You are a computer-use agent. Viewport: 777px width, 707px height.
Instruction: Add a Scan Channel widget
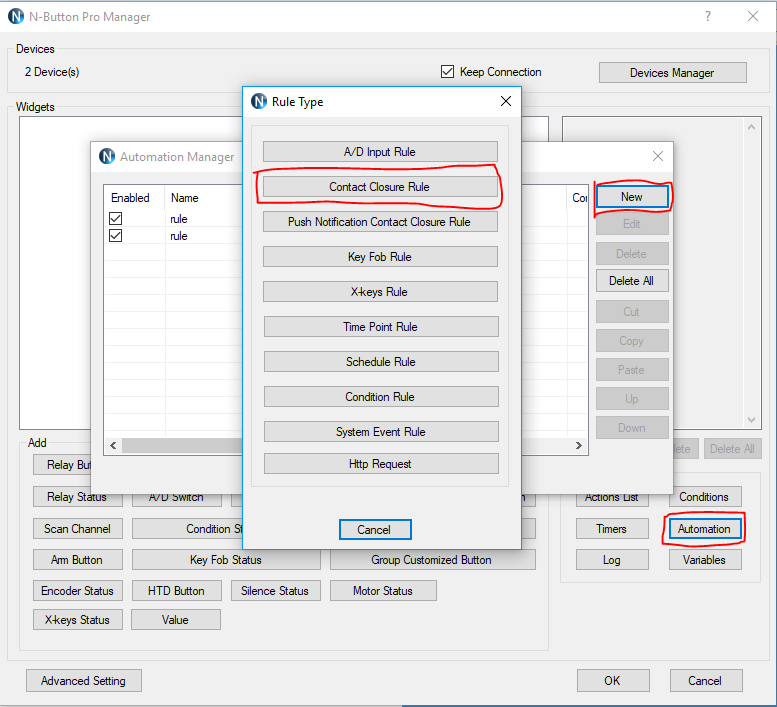pos(78,529)
